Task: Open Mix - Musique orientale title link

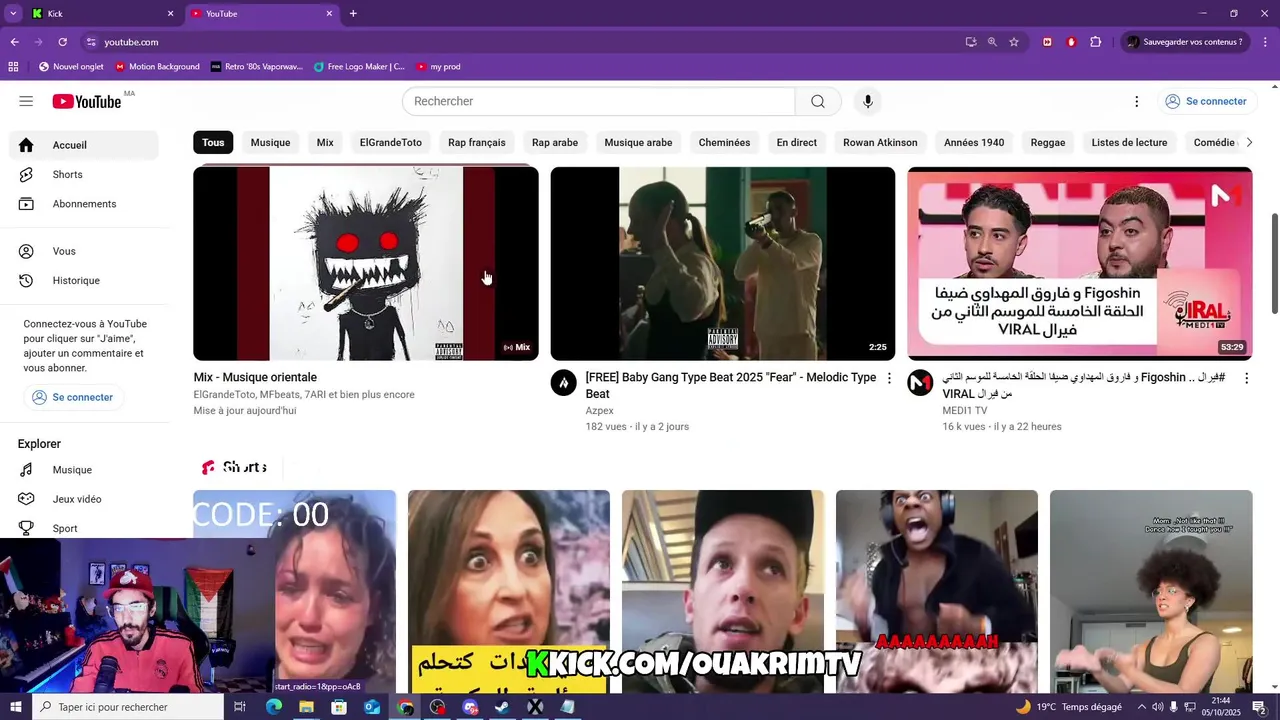Action: [255, 377]
